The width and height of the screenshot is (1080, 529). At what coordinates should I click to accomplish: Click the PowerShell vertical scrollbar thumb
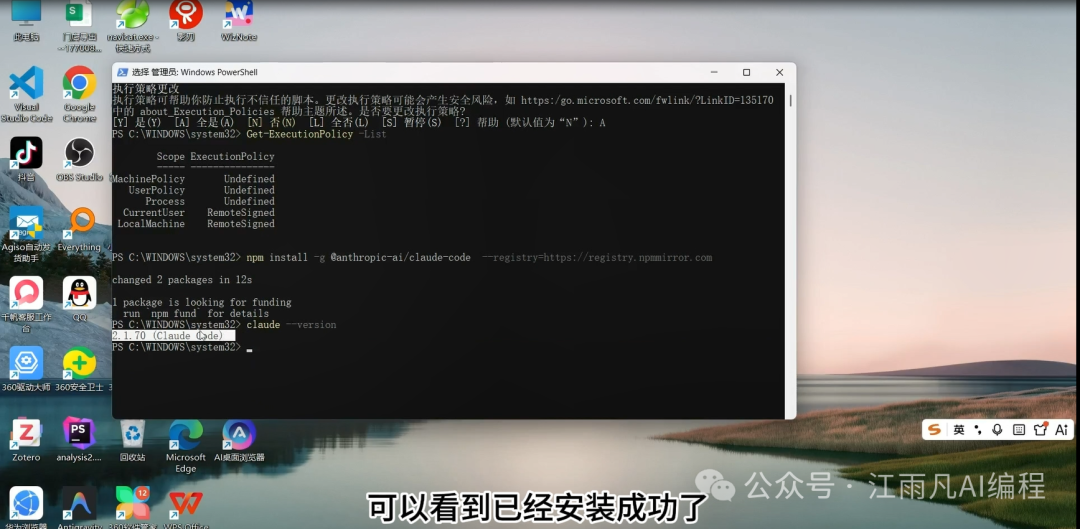click(x=790, y=101)
